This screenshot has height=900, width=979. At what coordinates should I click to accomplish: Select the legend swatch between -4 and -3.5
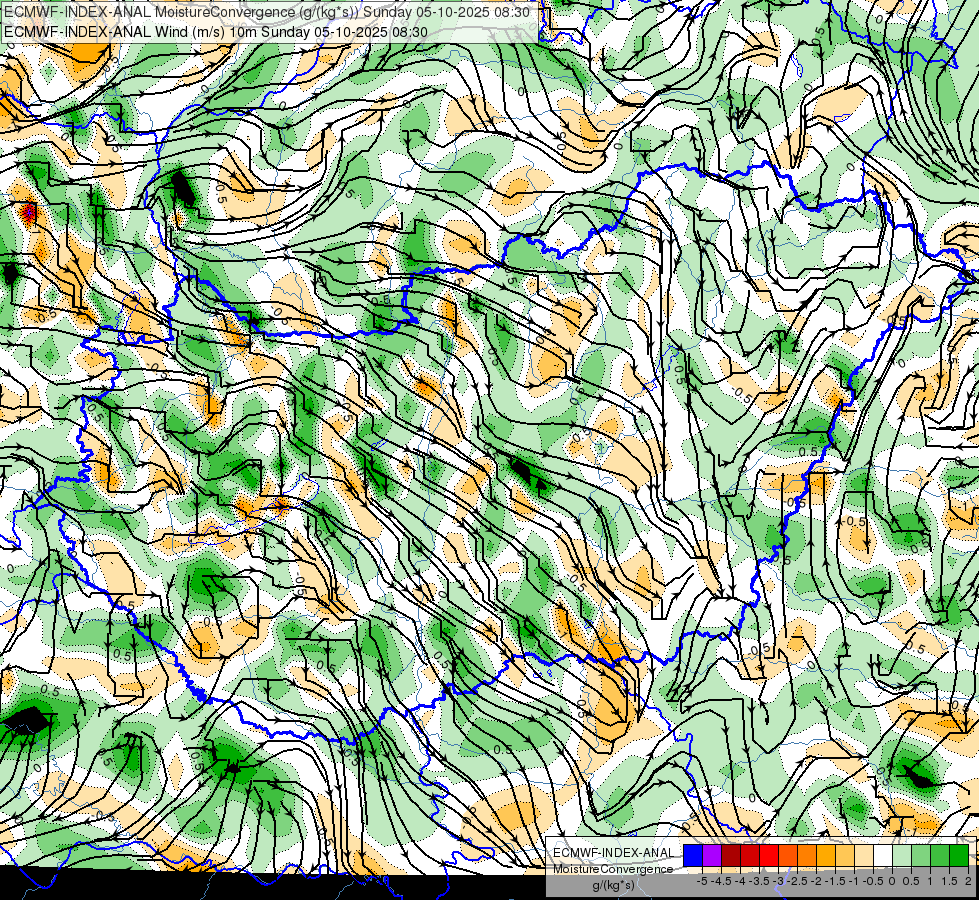pos(750,856)
